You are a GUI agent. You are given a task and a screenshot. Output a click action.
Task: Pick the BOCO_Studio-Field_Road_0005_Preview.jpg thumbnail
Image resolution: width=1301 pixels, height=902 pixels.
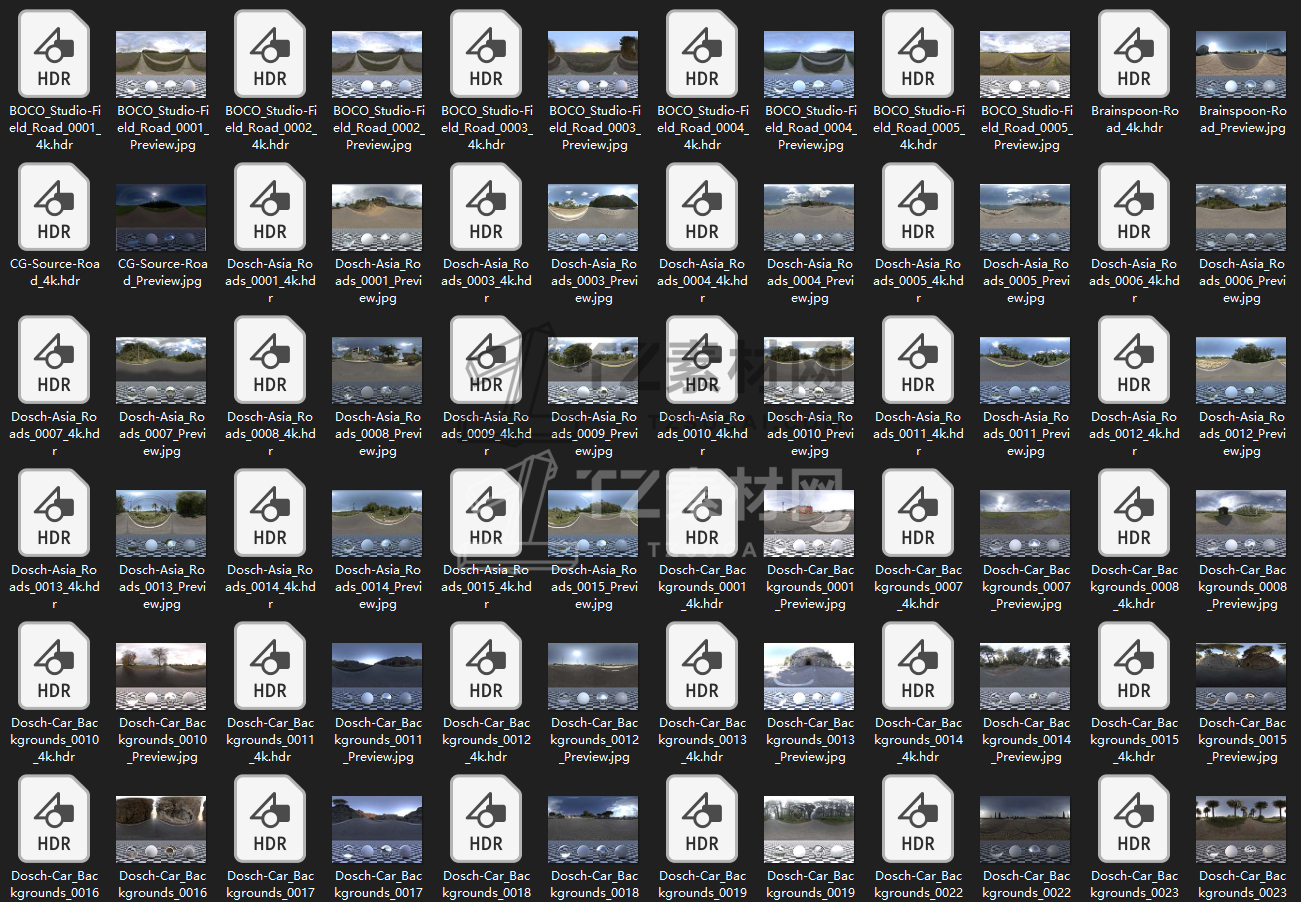tap(1026, 64)
